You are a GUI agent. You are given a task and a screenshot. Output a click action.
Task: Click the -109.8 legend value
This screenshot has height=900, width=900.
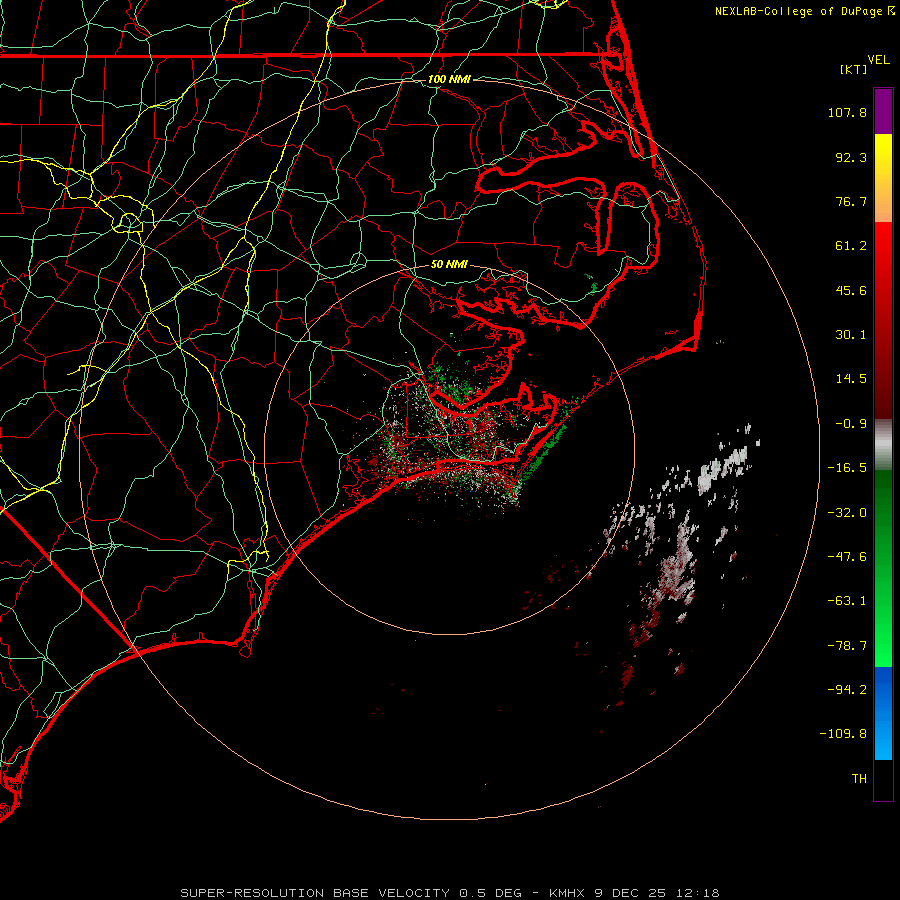[843, 734]
